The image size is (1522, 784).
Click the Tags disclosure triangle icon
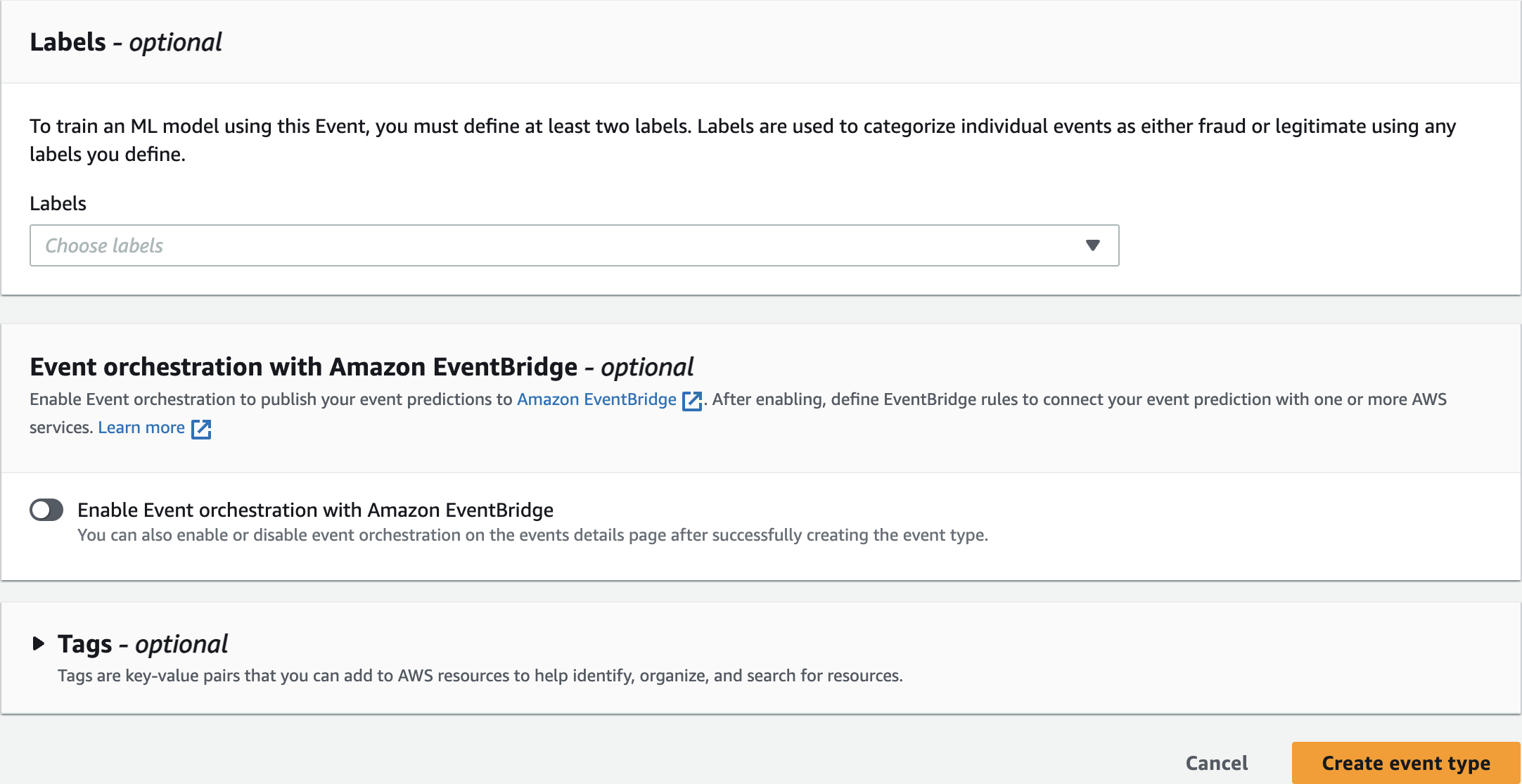click(x=39, y=643)
